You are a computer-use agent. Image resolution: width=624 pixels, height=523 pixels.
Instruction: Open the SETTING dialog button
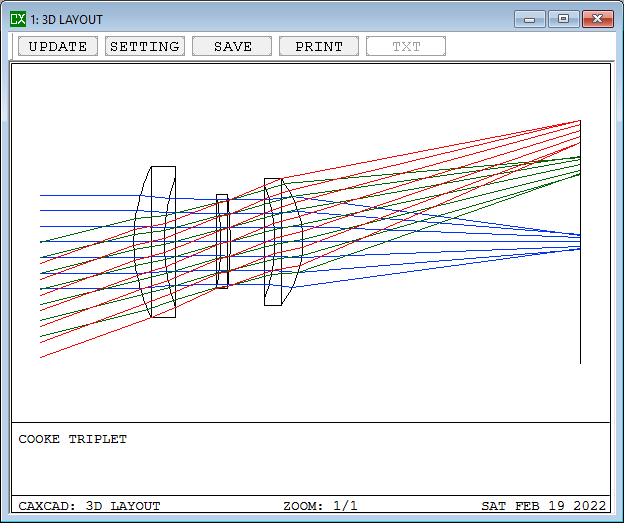145,46
